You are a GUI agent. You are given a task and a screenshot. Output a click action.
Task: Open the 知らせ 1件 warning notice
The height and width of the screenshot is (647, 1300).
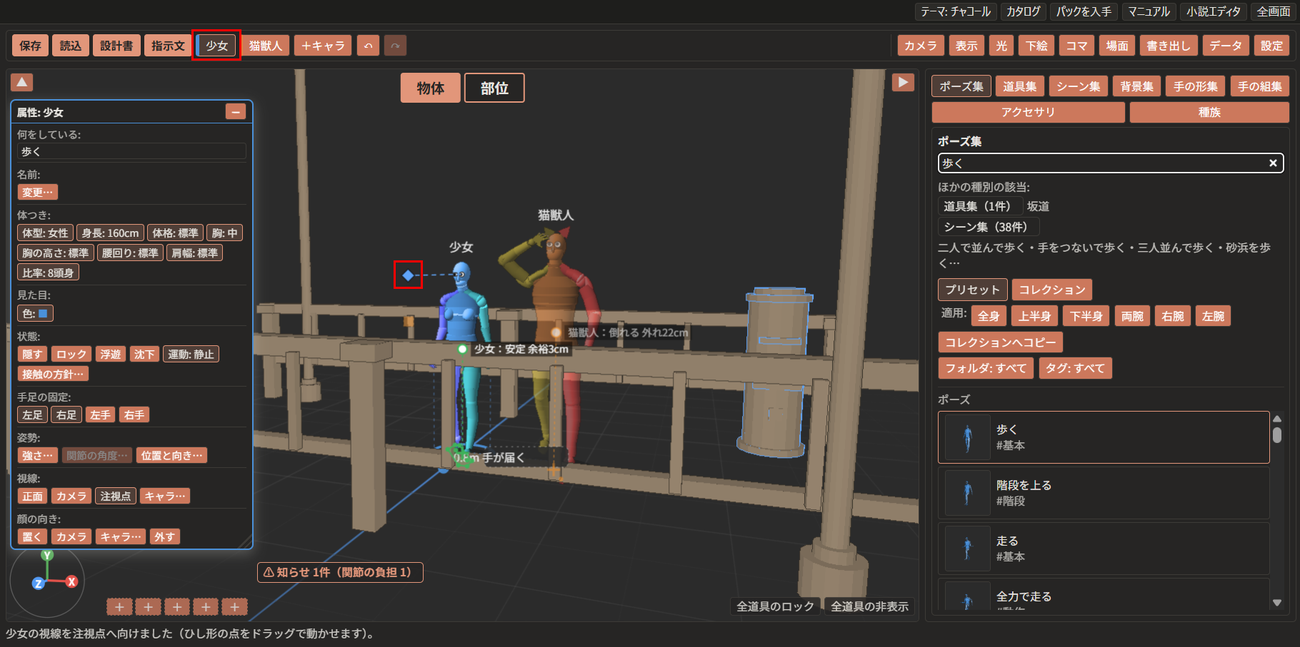(x=341, y=573)
